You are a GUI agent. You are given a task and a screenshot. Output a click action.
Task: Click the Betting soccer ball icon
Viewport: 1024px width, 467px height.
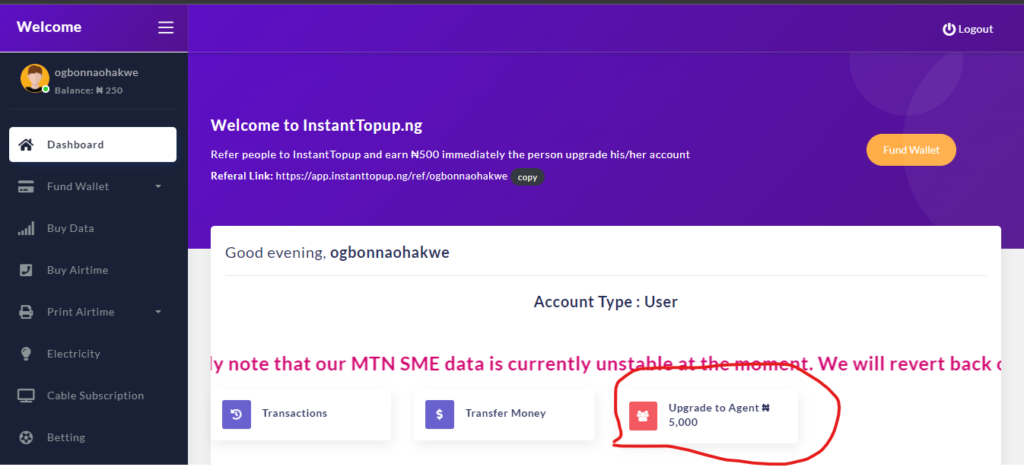pos(26,438)
